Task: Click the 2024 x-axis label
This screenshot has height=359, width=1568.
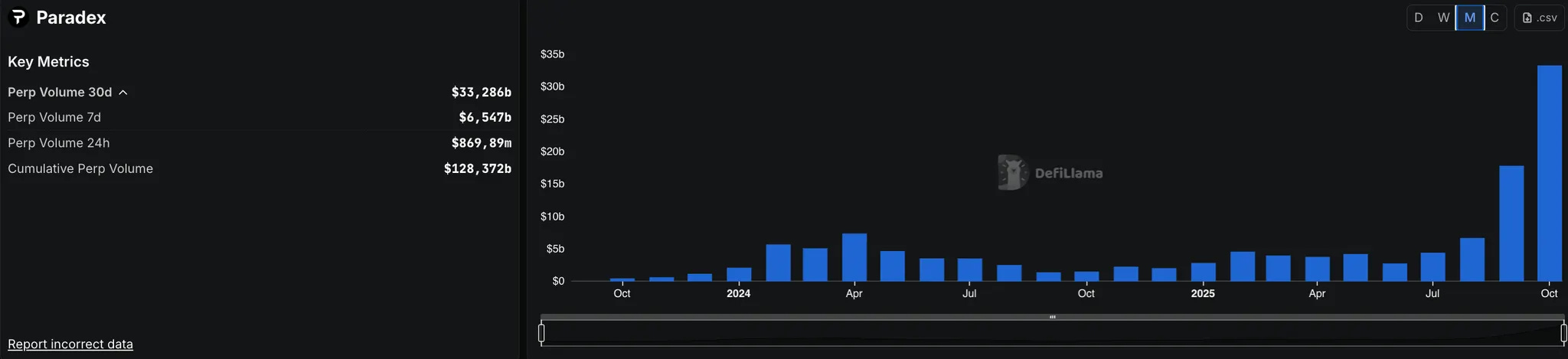Action: pos(738,294)
